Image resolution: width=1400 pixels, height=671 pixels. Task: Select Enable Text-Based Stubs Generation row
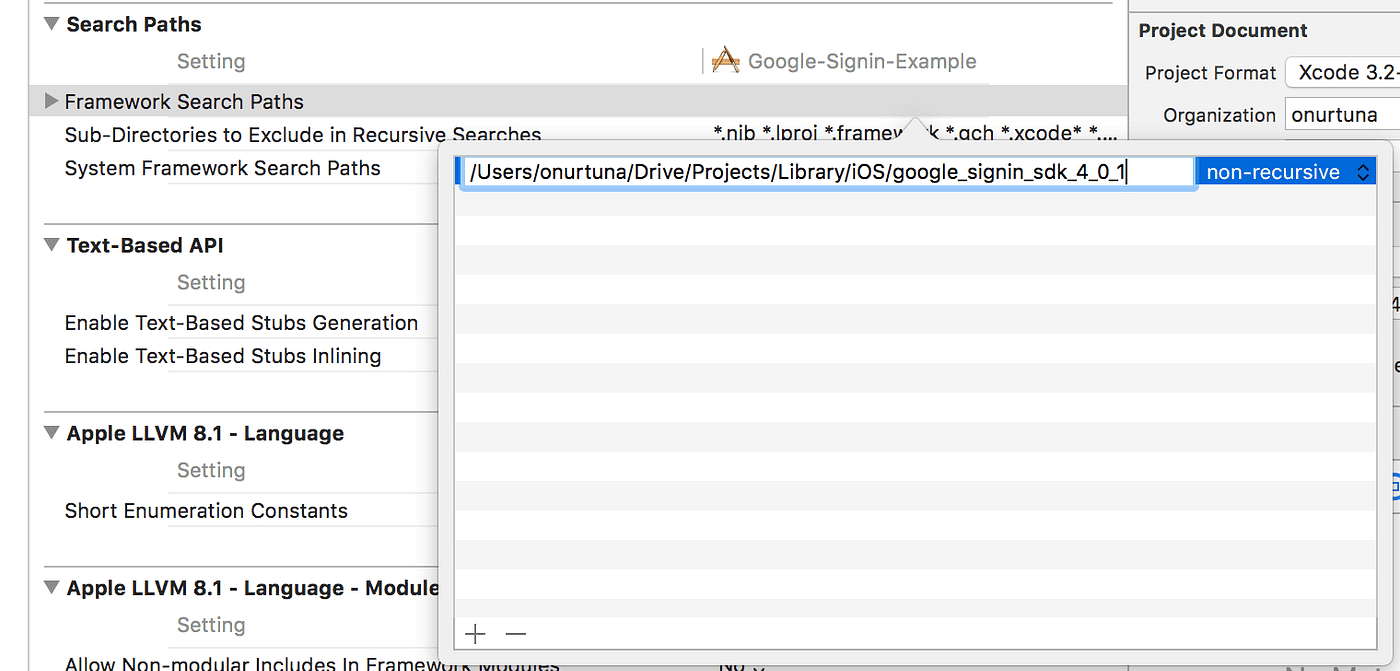click(241, 323)
